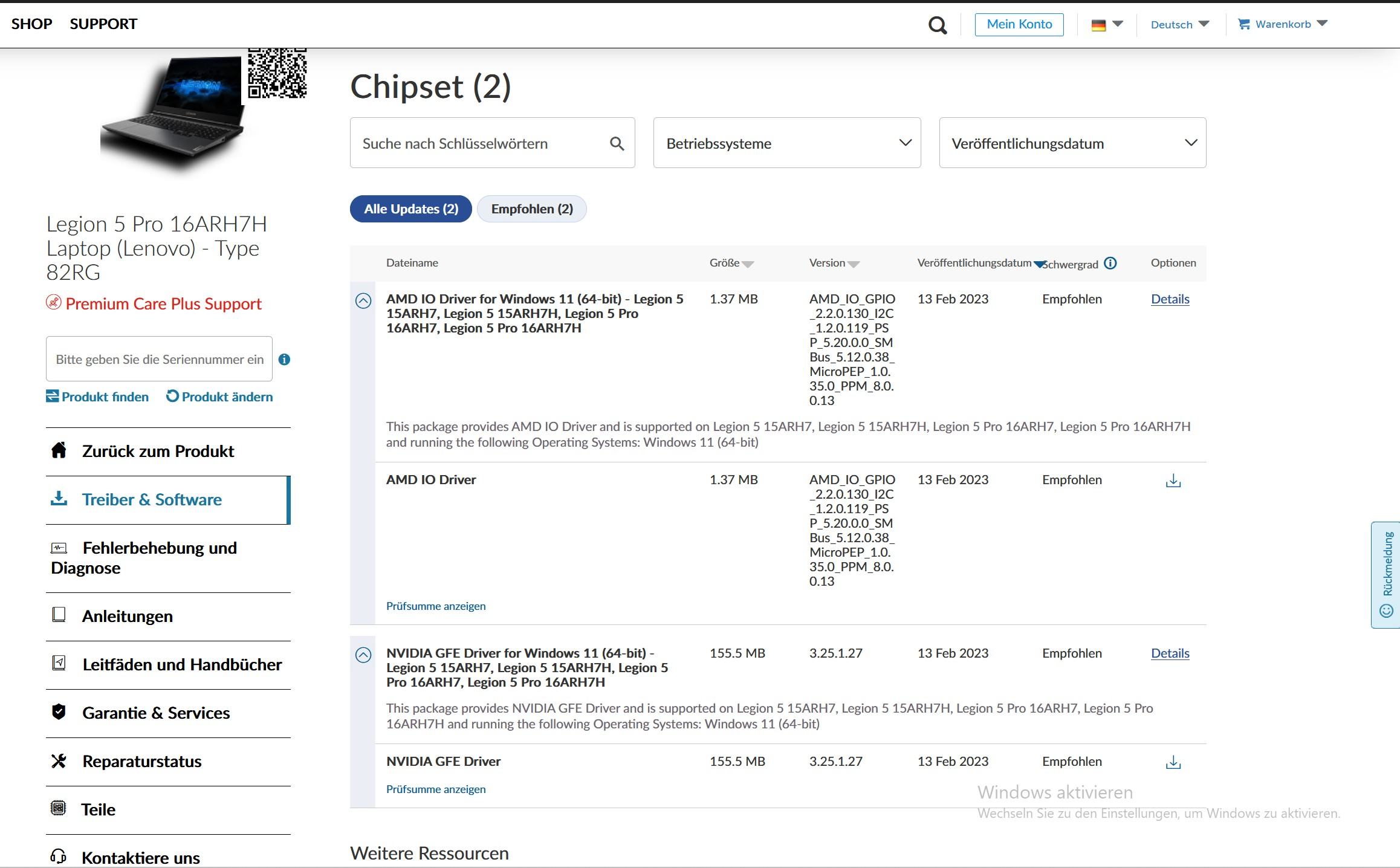Open the SHOP menu
1400x868 pixels.
[31, 24]
